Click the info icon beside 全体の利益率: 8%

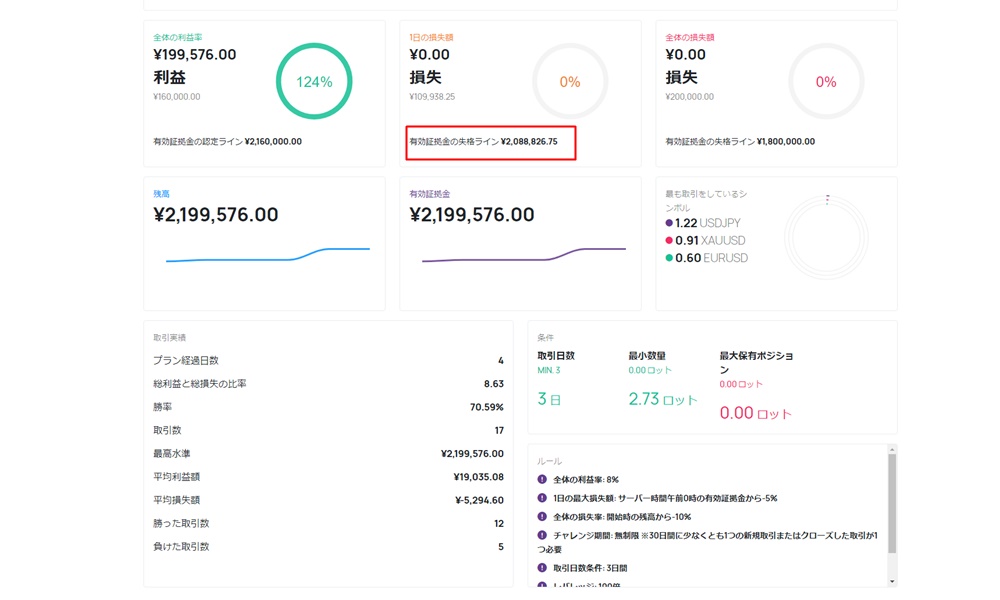tap(542, 480)
